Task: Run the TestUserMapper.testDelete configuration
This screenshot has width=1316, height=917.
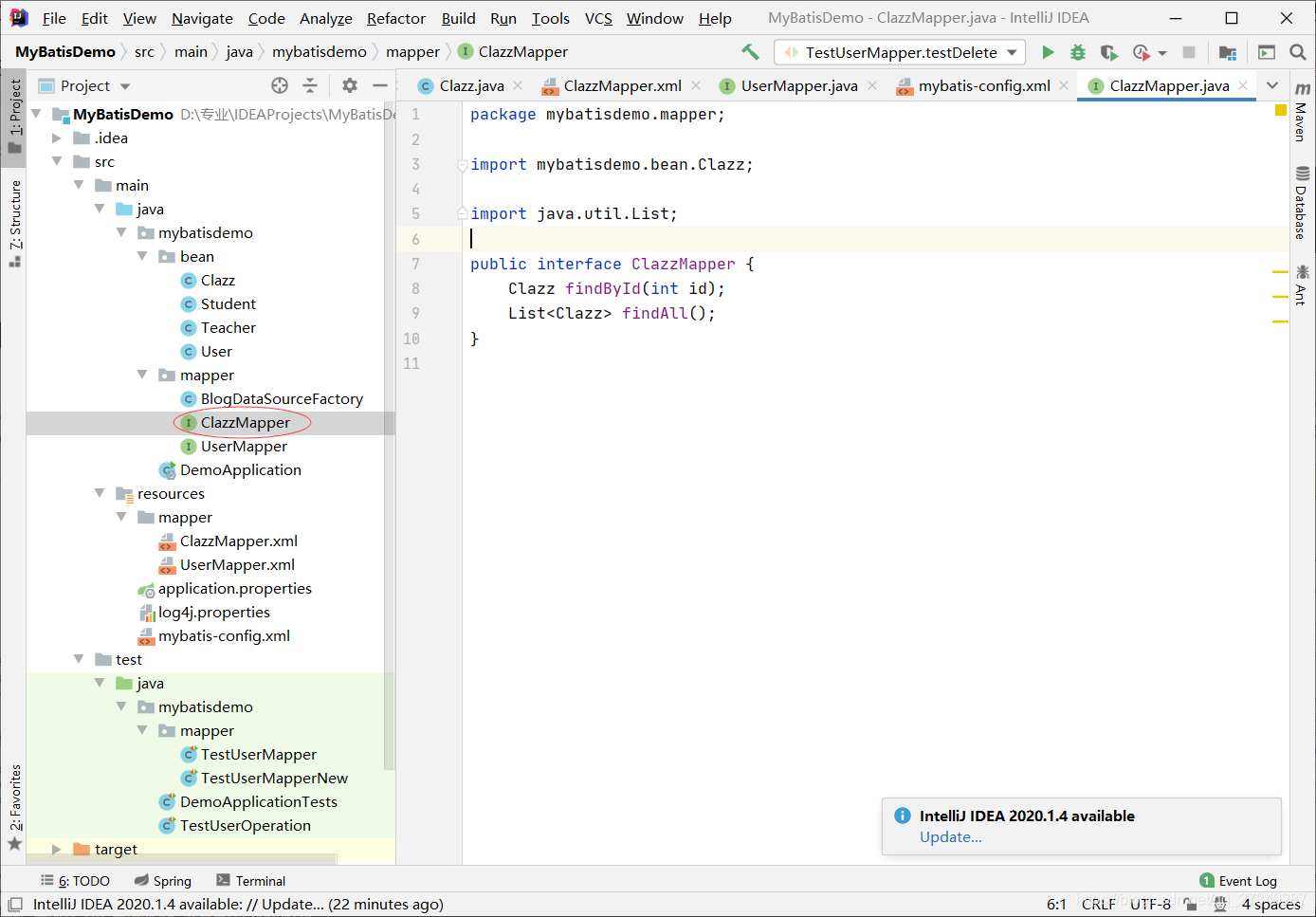Action: (x=1048, y=52)
